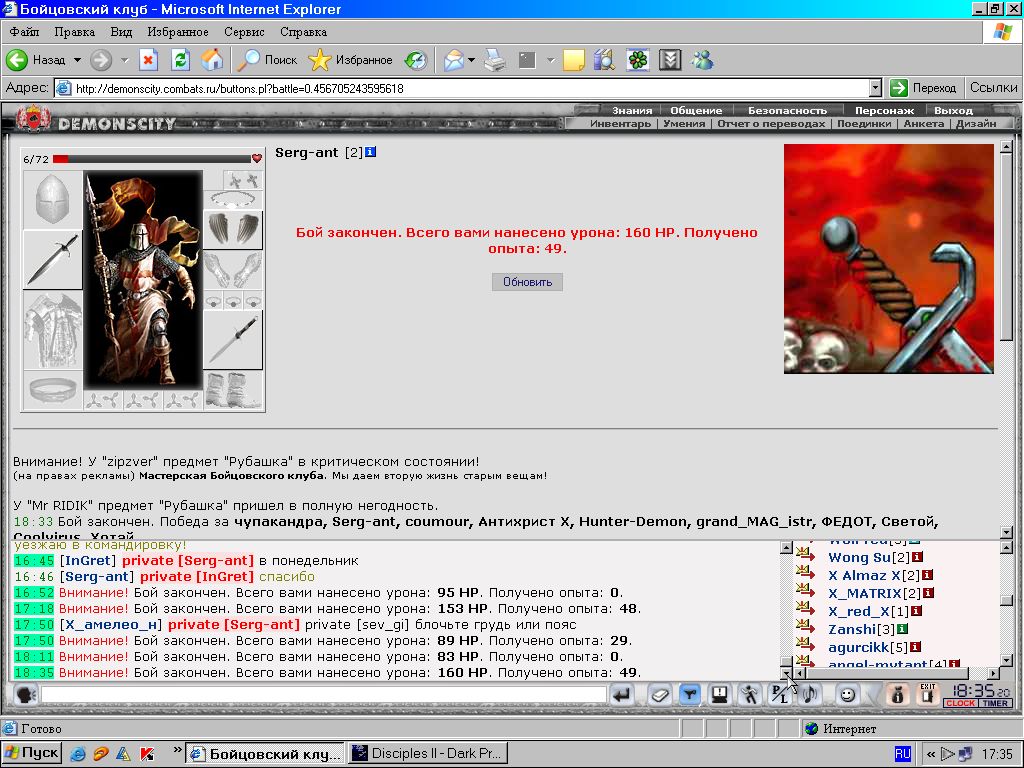1024x768 pixels.
Task: Toggle the blue chat filter icon
Action: tap(690, 695)
